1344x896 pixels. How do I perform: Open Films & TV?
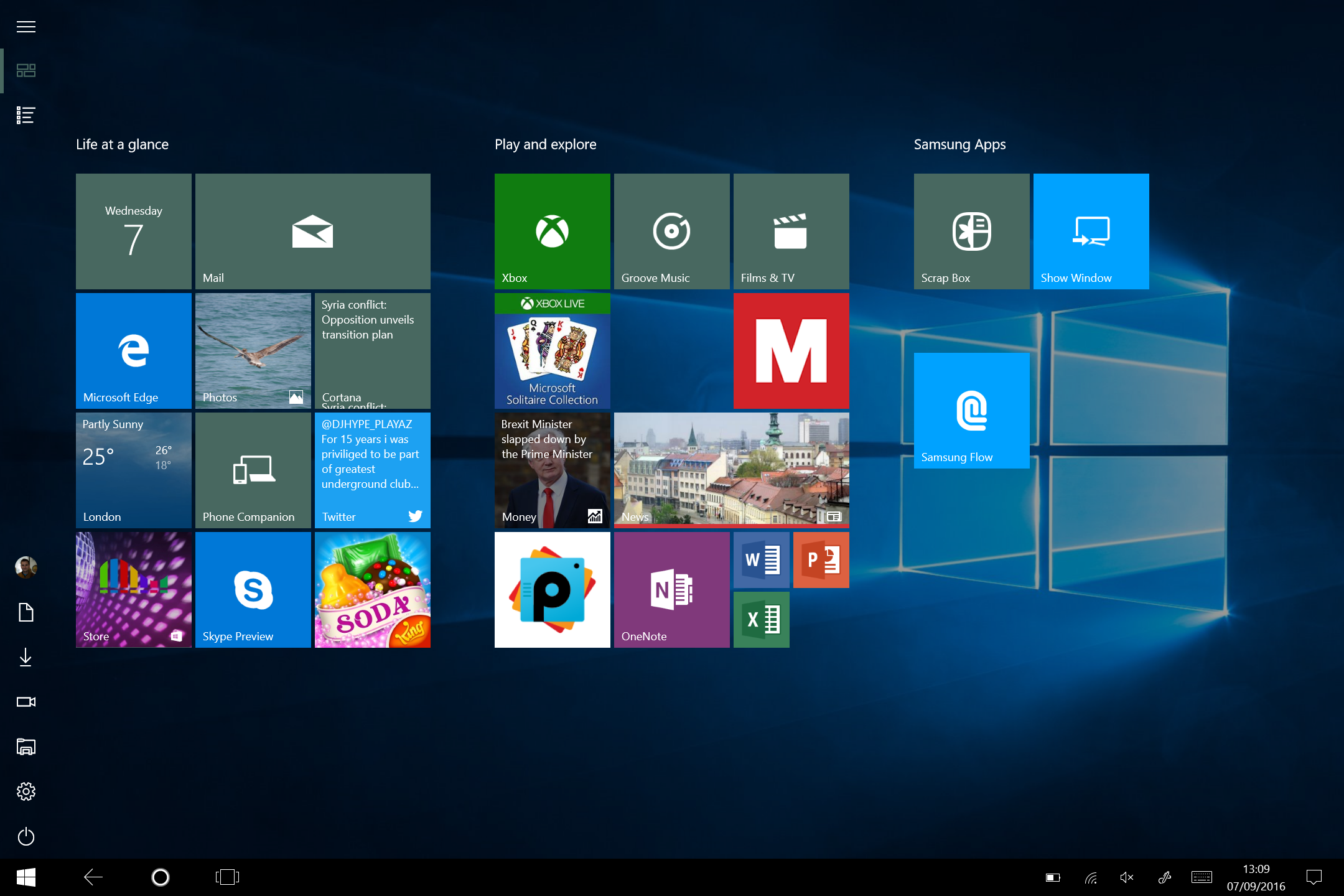click(790, 231)
